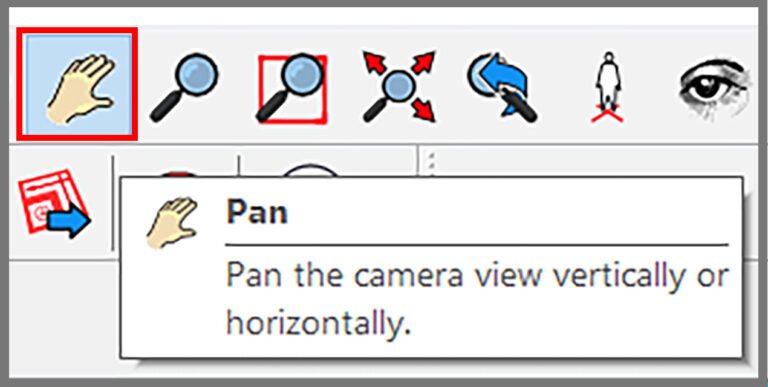This screenshot has width=768, height=387.
Task: Click the hand icon inside the tooltip
Action: click(x=172, y=223)
